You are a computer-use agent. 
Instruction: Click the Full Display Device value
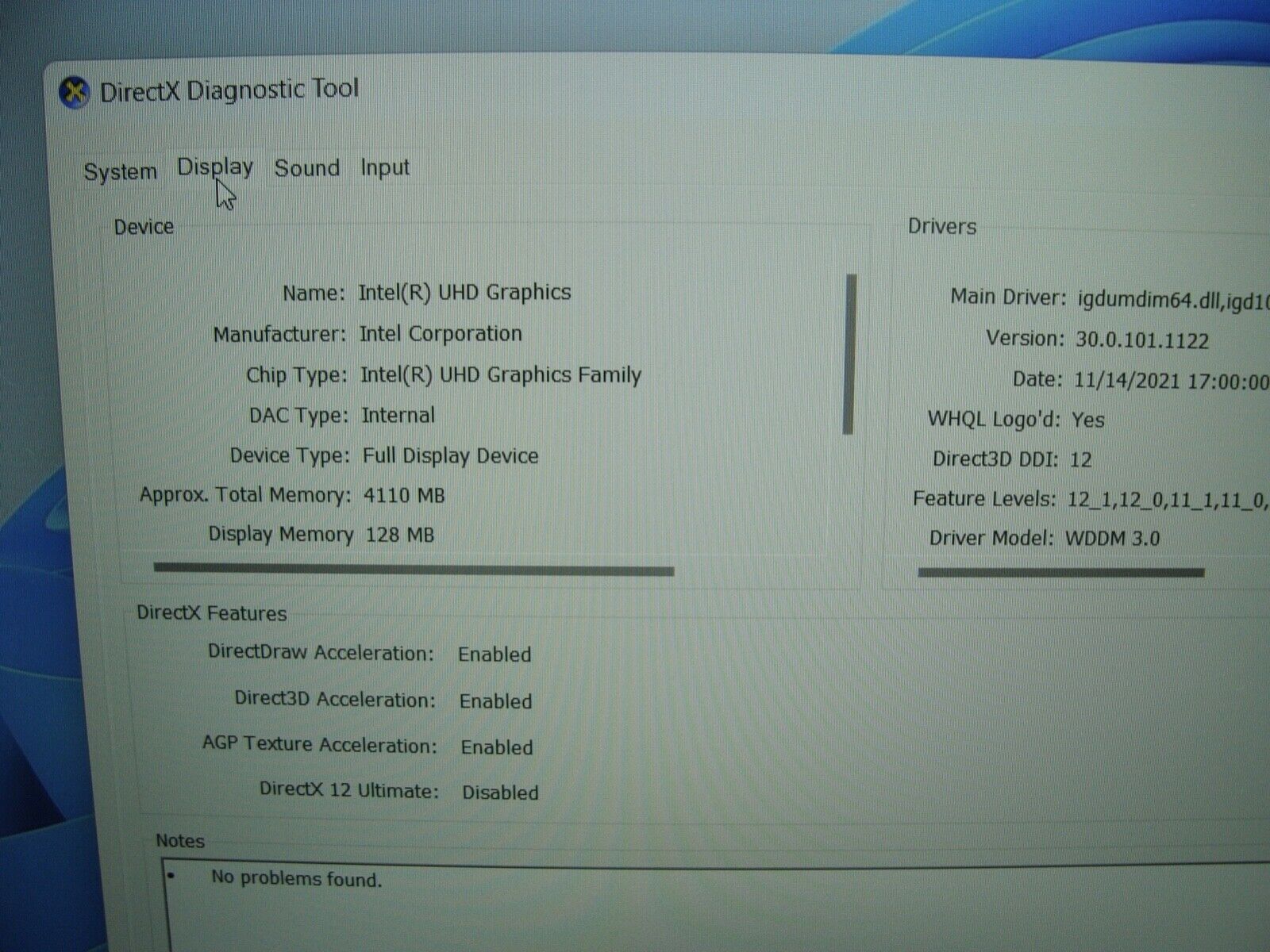click(x=450, y=456)
